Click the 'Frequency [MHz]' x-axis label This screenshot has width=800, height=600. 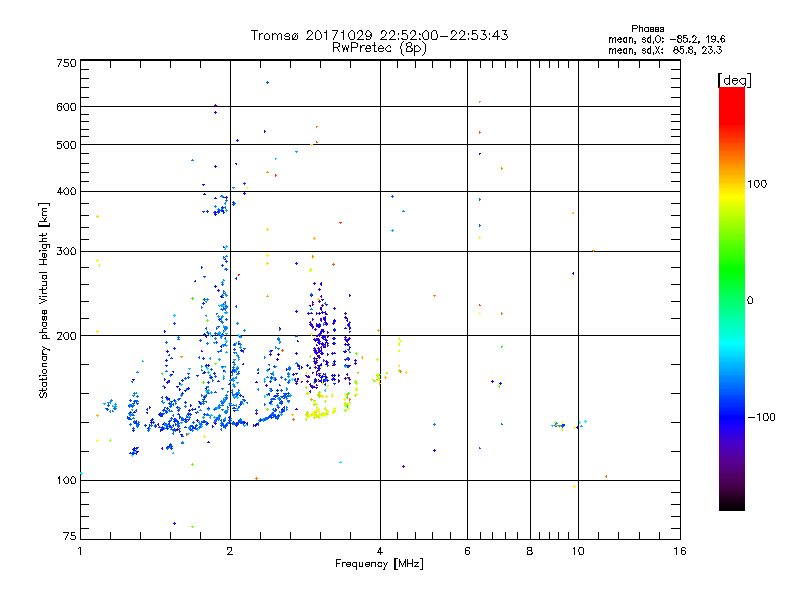[379, 564]
